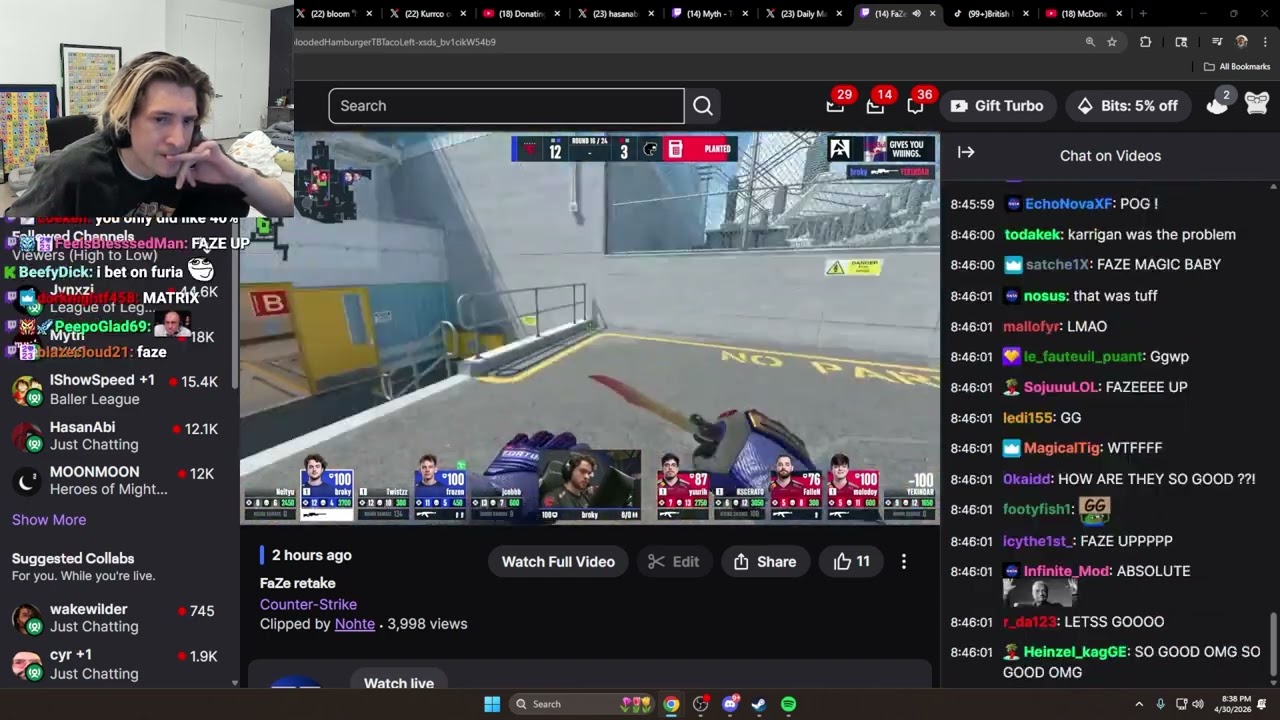Switch to the Daily X tab
This screenshot has height=720, width=1280.
coord(803,14)
